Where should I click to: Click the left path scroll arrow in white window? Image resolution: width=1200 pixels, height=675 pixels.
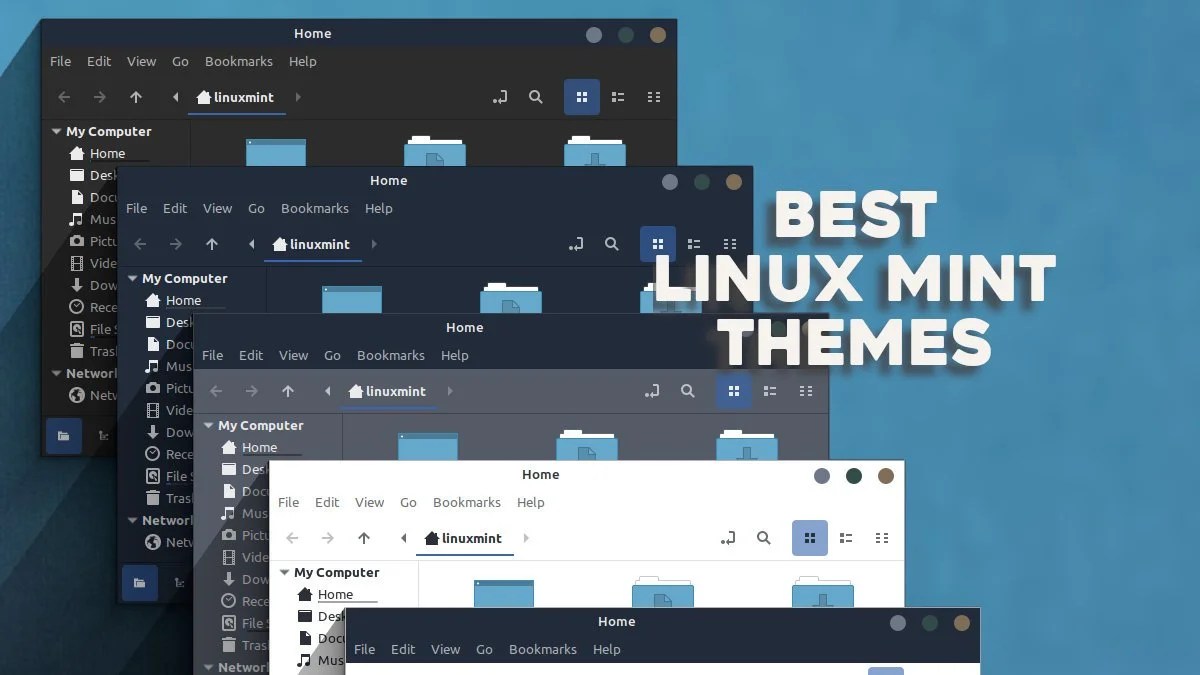click(403, 538)
